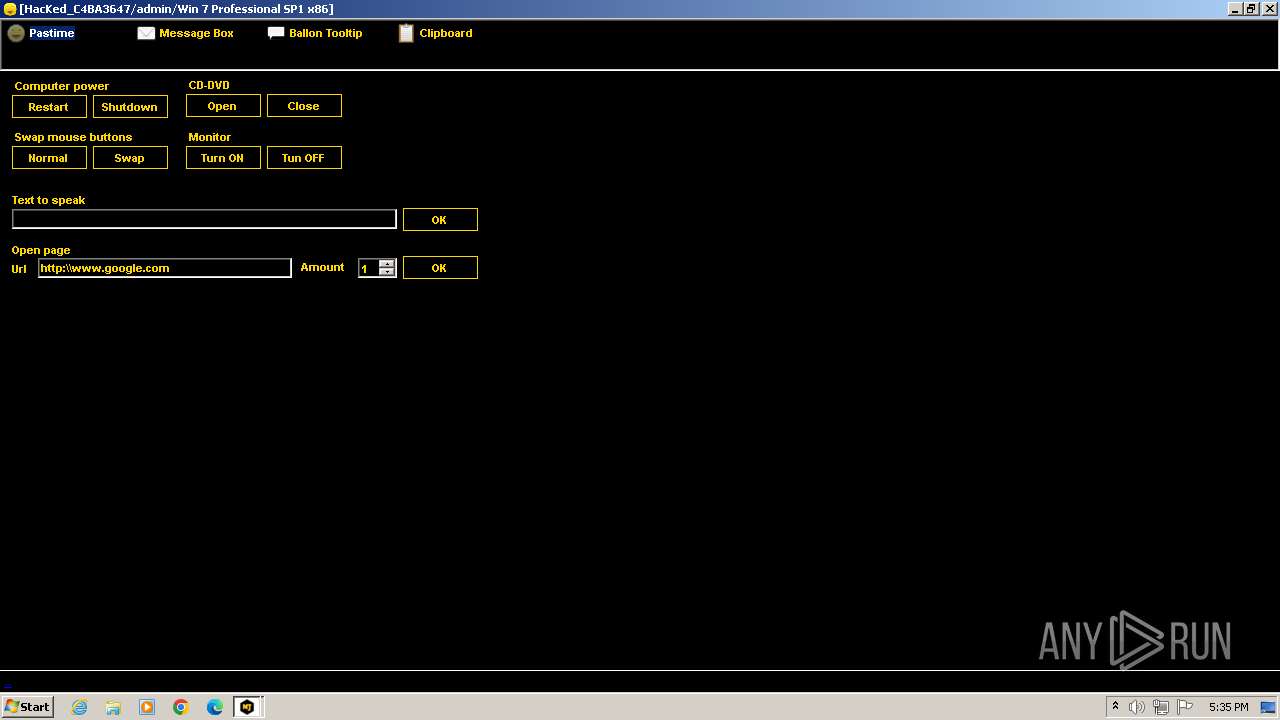Click the Url input field

click(x=165, y=268)
